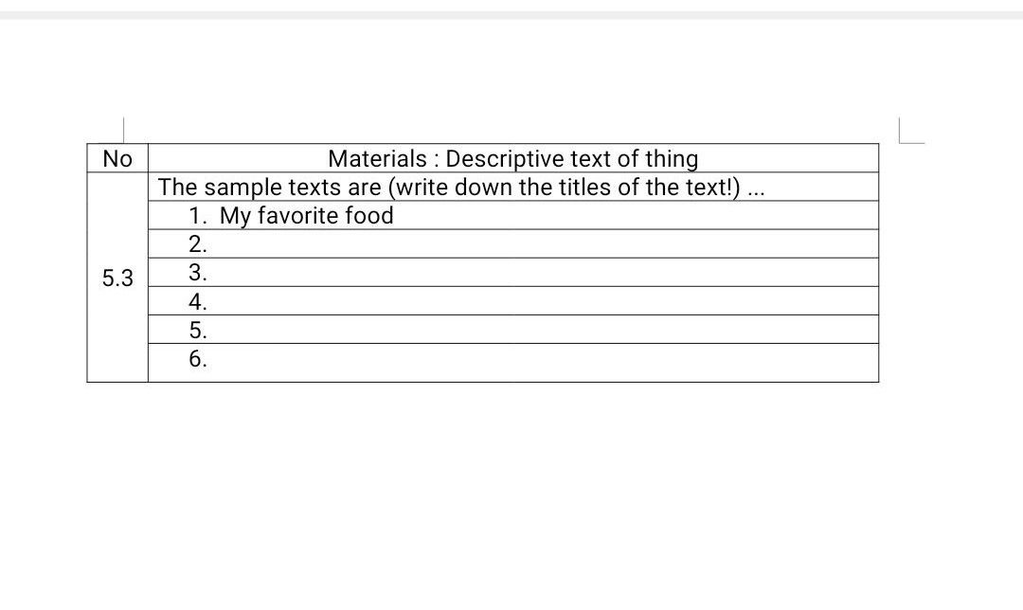Click the word "favorite" in item 1
Screen dimensions: 1023x610
pyautogui.click(x=299, y=216)
